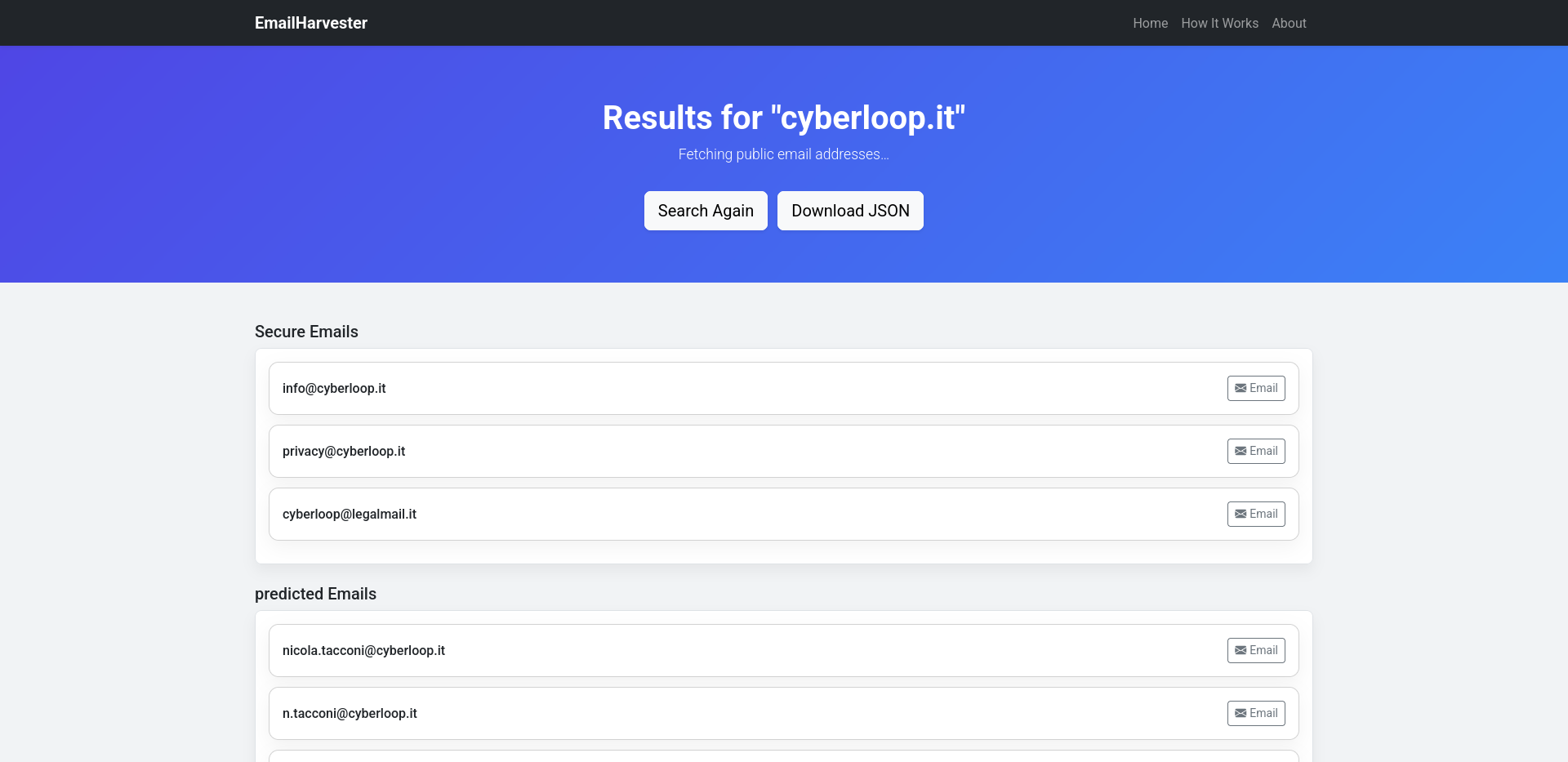Click the Email button for cyberloop@legalmail.it
This screenshot has width=1568, height=762.
click(x=1256, y=514)
